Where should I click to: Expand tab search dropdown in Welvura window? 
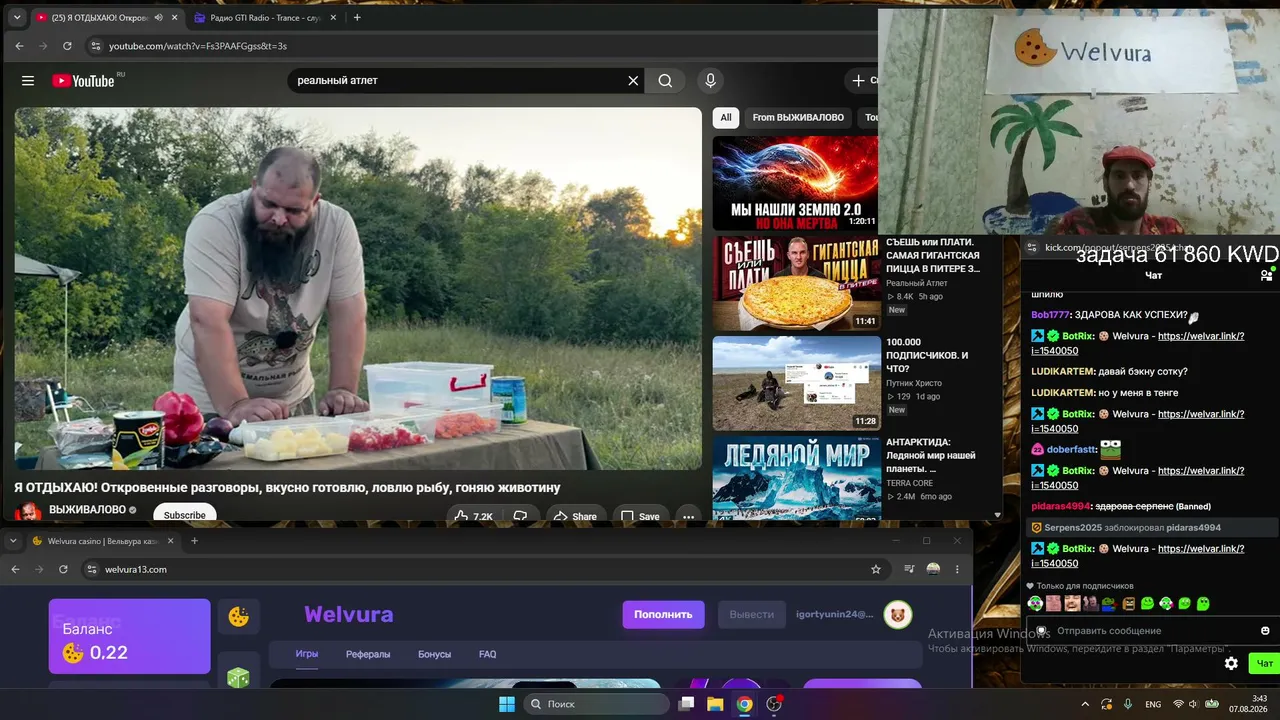(x=13, y=541)
